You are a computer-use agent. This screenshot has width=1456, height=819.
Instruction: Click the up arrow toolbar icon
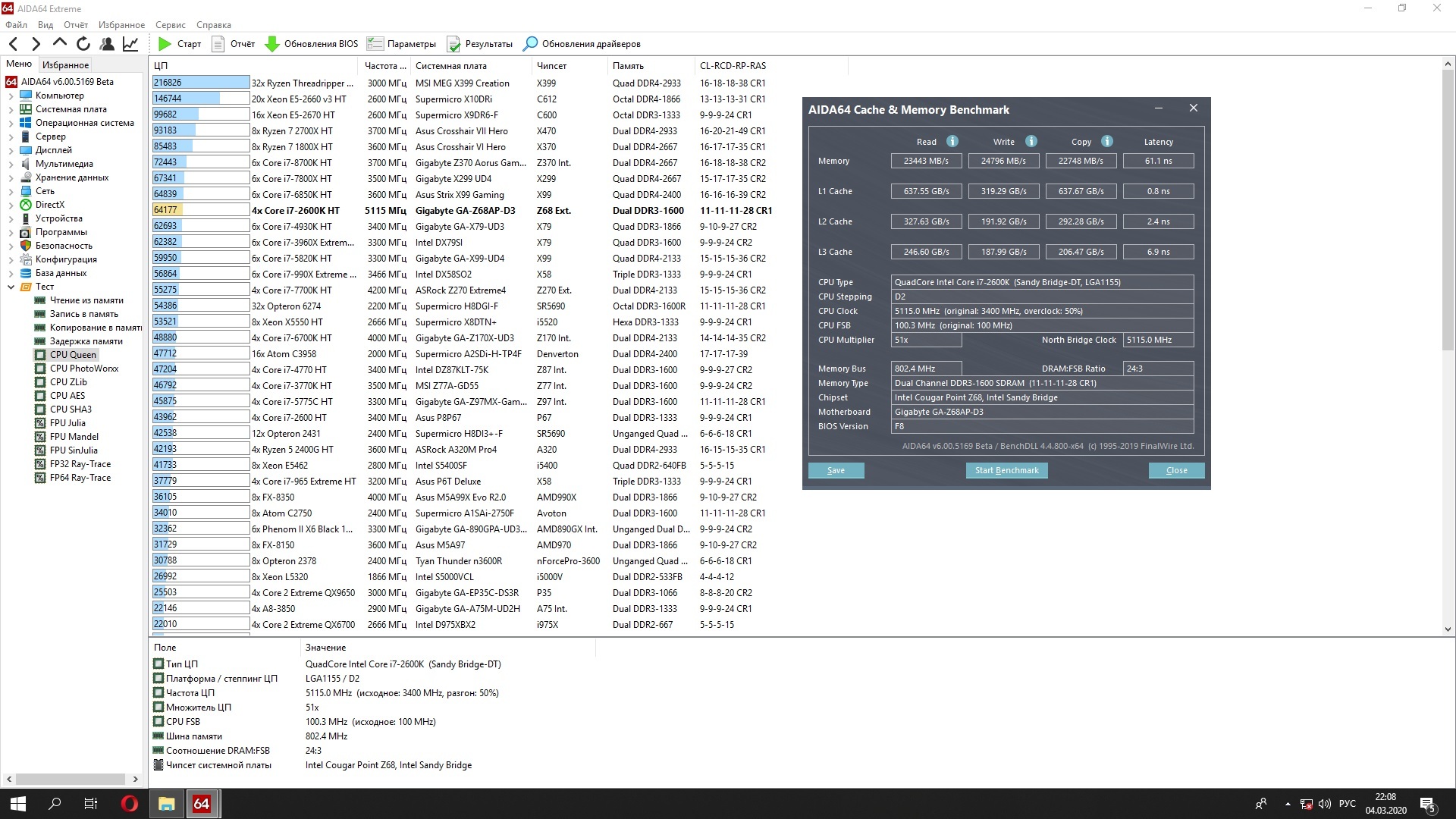click(60, 43)
